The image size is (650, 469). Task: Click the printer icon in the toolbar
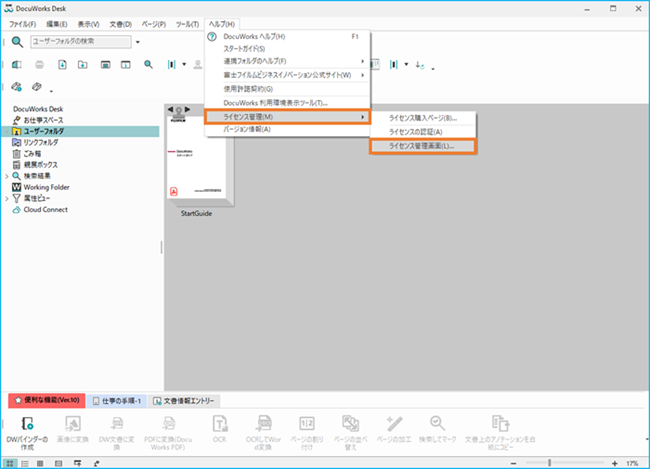(39, 64)
